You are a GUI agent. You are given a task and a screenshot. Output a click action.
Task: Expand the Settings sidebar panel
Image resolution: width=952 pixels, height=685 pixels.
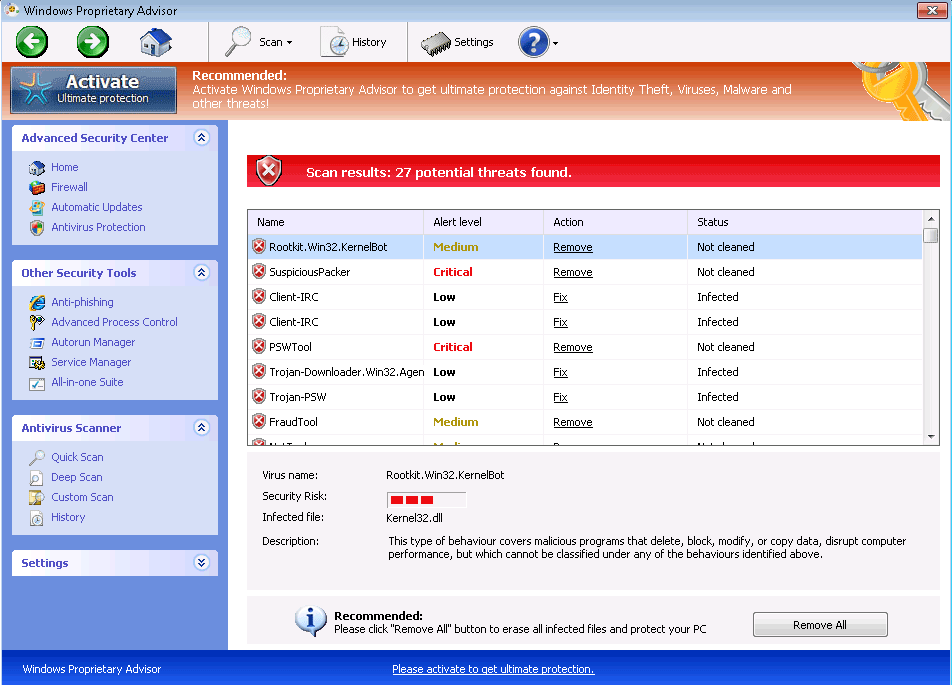[x=201, y=563]
